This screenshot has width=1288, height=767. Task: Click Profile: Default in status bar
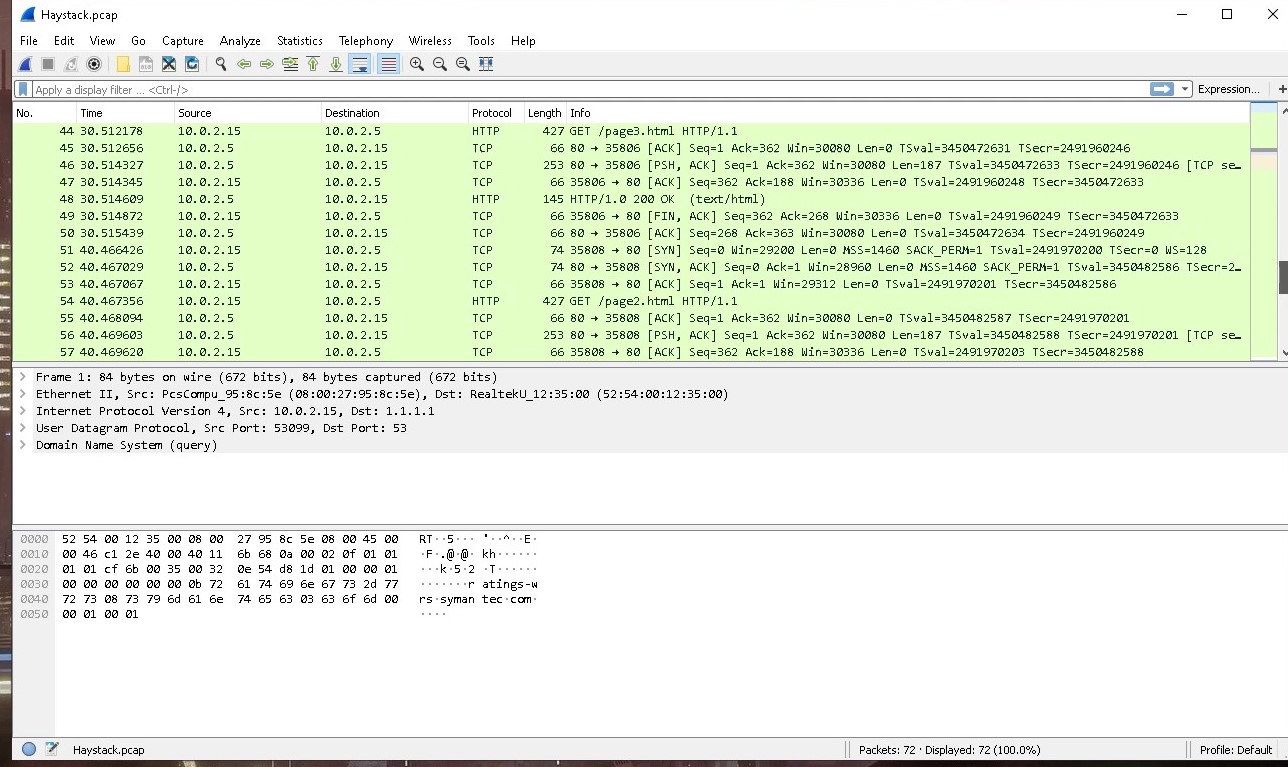pos(1236,750)
